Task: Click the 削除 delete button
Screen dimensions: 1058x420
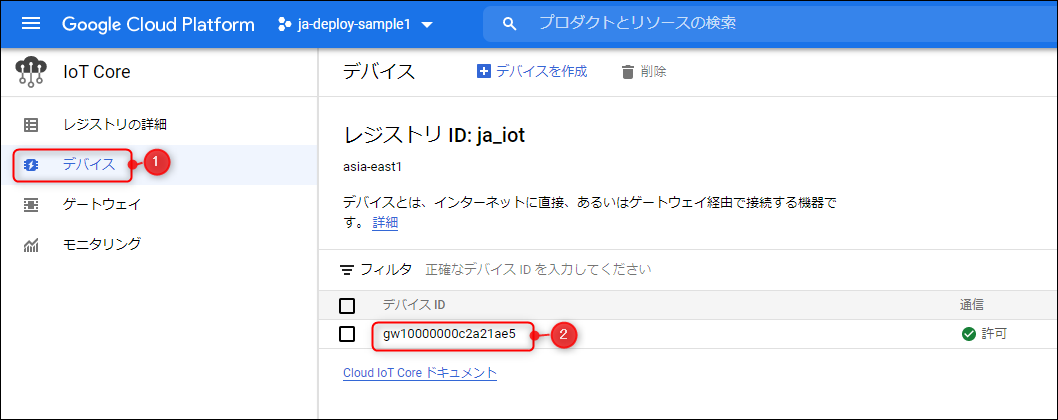Action: (644, 72)
